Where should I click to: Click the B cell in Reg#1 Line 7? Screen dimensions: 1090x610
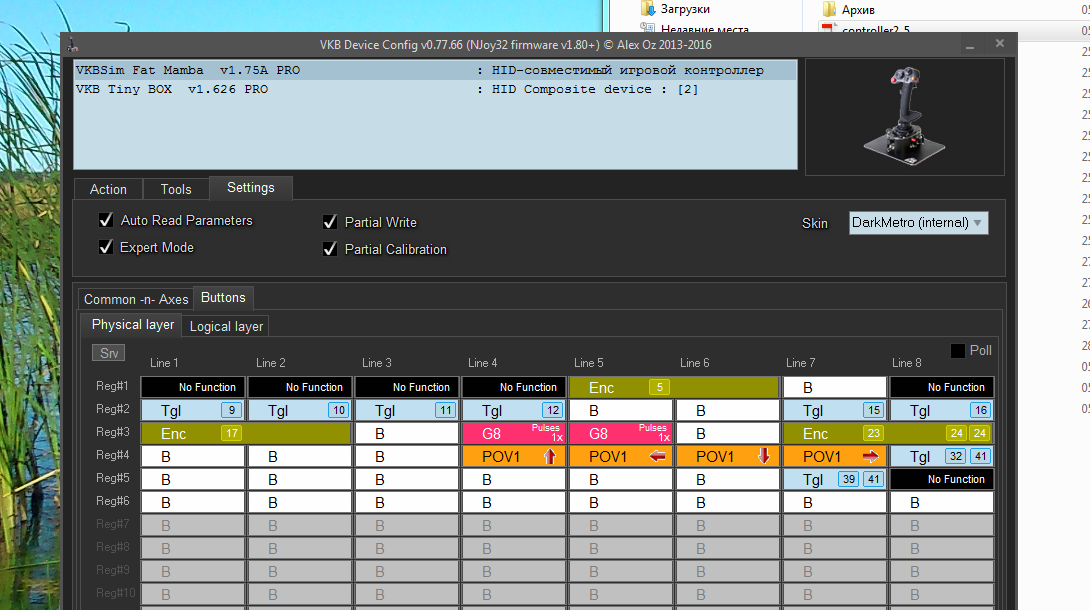pyautogui.click(x=835, y=387)
